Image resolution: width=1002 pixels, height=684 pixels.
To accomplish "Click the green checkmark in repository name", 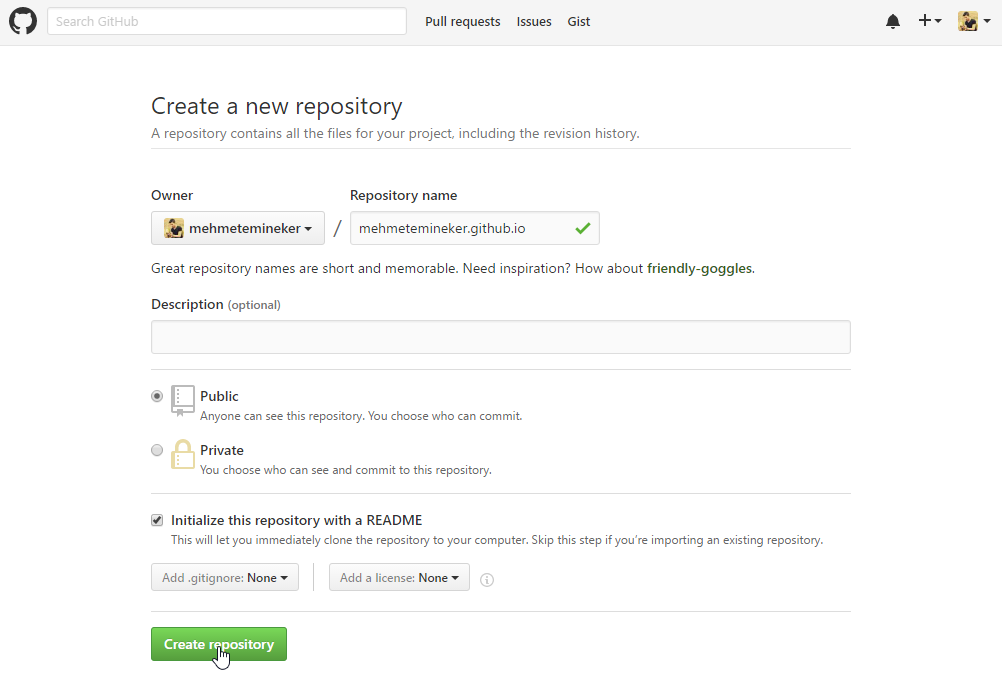I will click(582, 228).
